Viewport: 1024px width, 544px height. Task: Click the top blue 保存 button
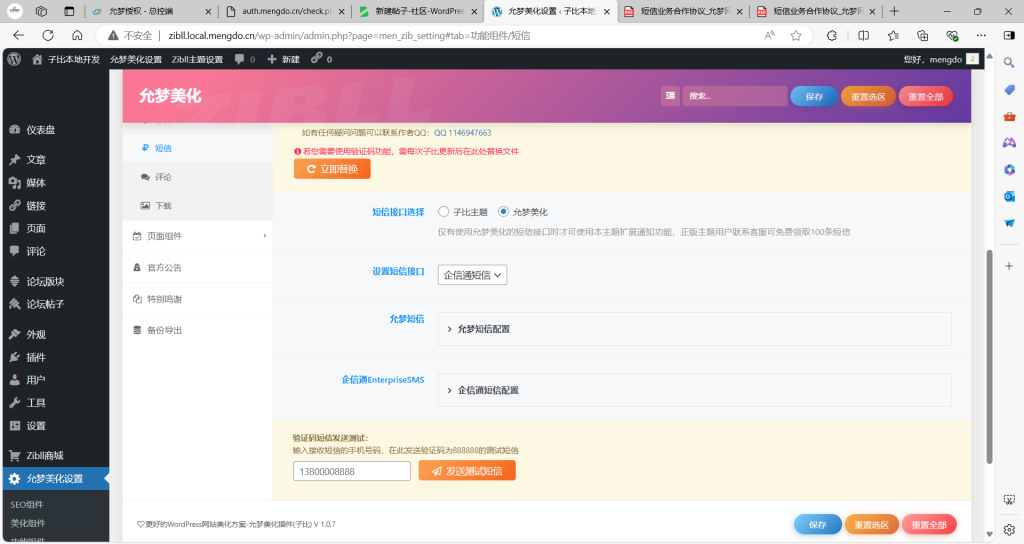(x=814, y=96)
